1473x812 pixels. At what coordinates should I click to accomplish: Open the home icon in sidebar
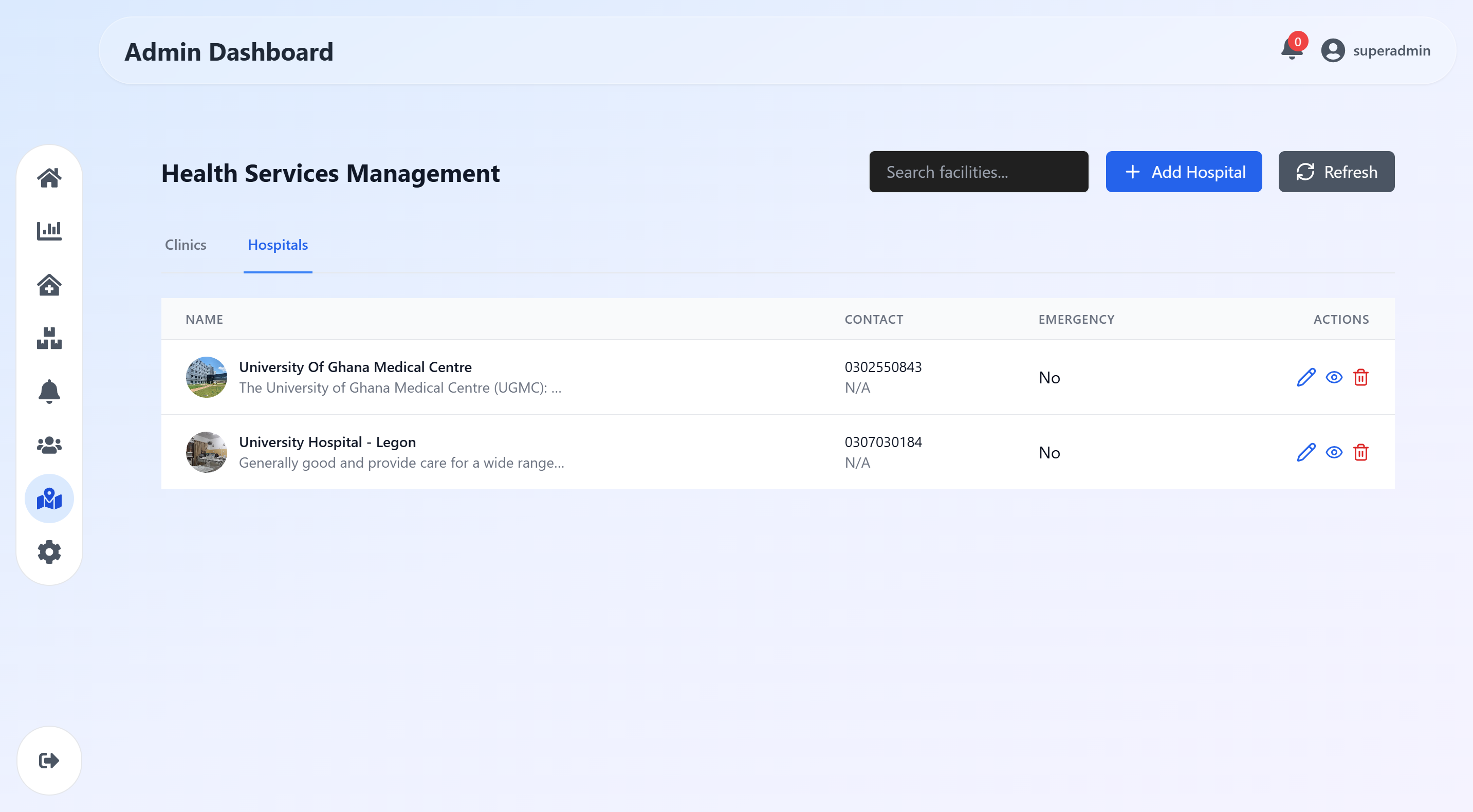point(49,178)
